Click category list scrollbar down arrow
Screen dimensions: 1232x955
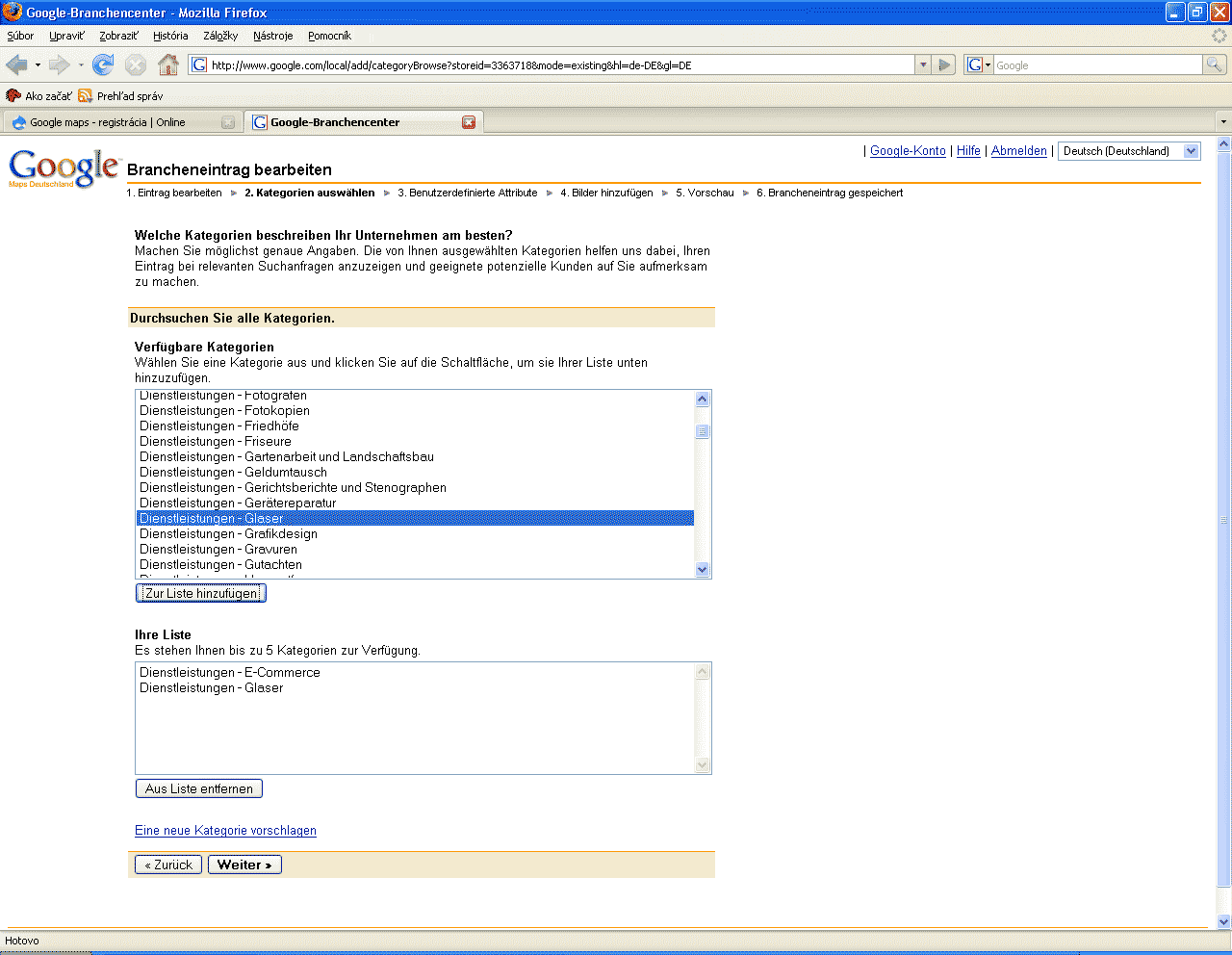click(x=702, y=569)
